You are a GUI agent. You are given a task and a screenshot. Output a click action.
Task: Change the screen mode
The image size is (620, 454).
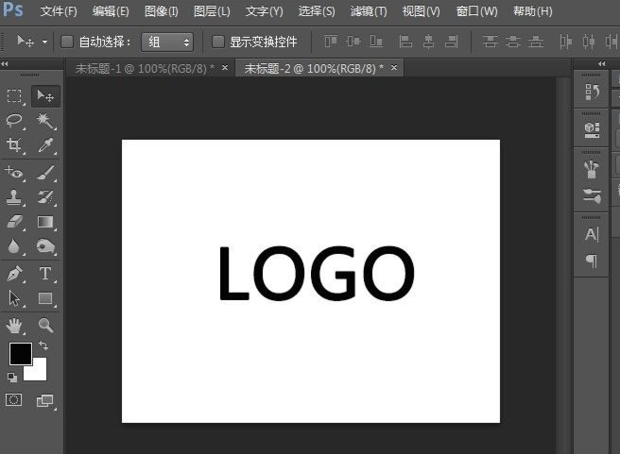click(x=45, y=401)
